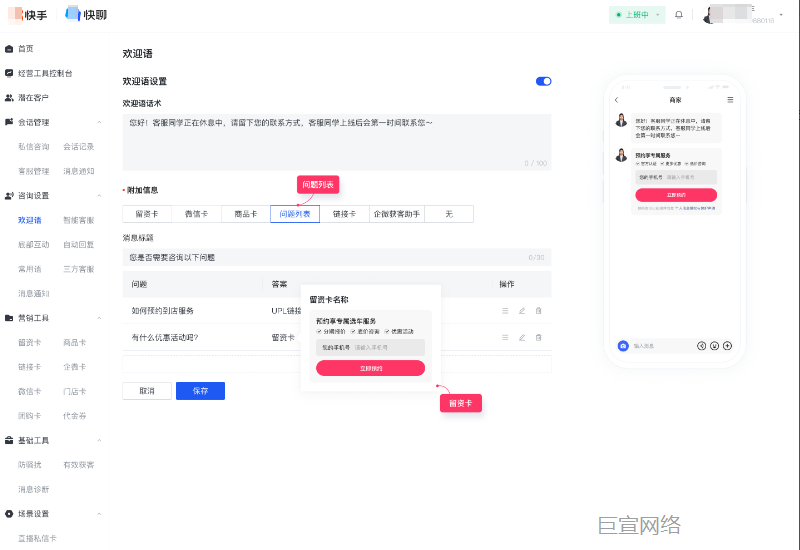This screenshot has width=800, height=550.
Task: Edit the 如何预约到店服务 question
Action: [522, 311]
